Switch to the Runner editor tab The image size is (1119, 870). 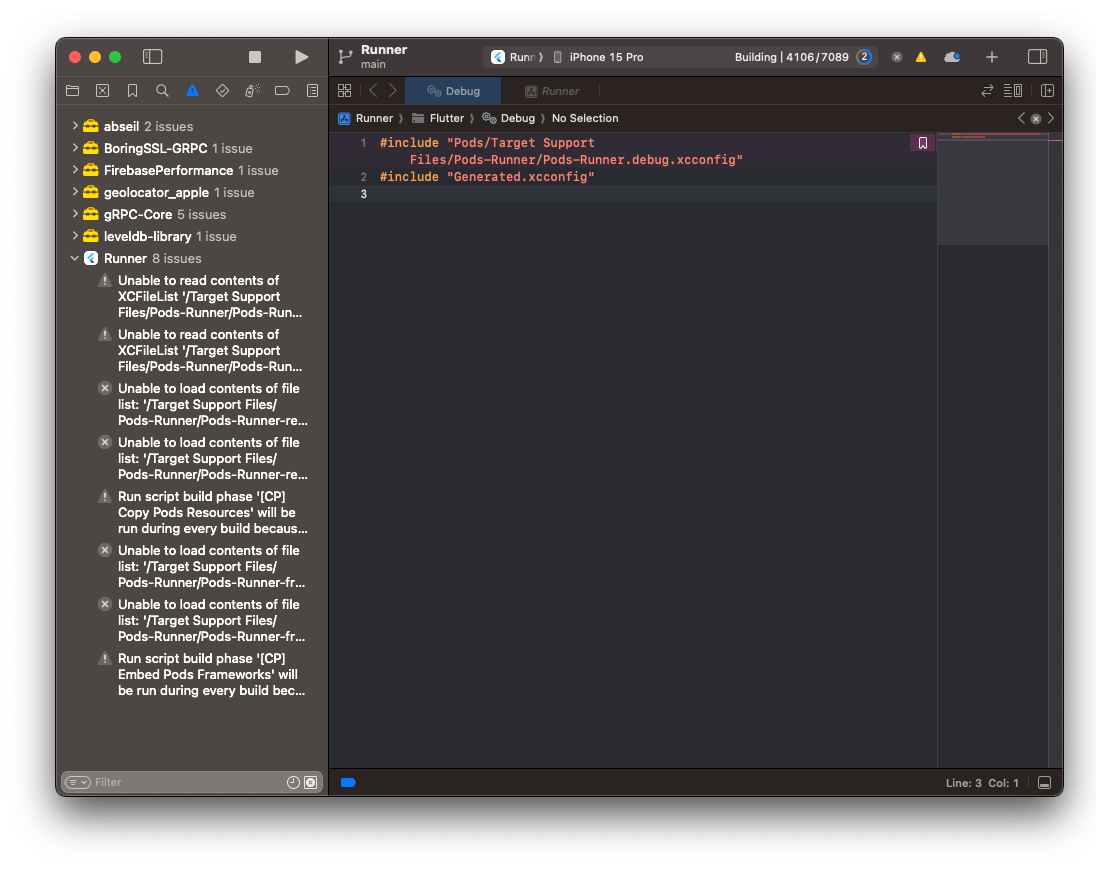coord(552,91)
